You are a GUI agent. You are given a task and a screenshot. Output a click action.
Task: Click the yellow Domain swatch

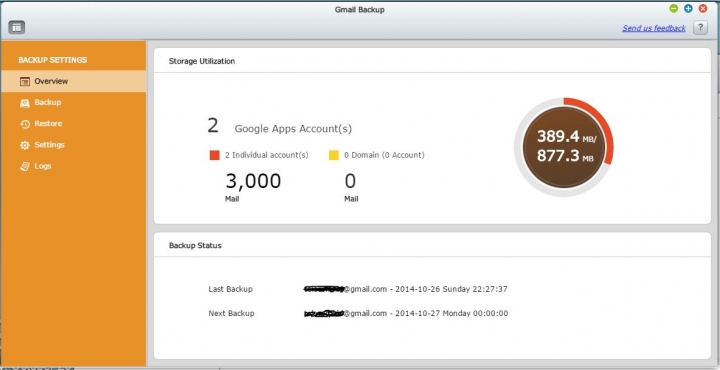click(x=334, y=155)
